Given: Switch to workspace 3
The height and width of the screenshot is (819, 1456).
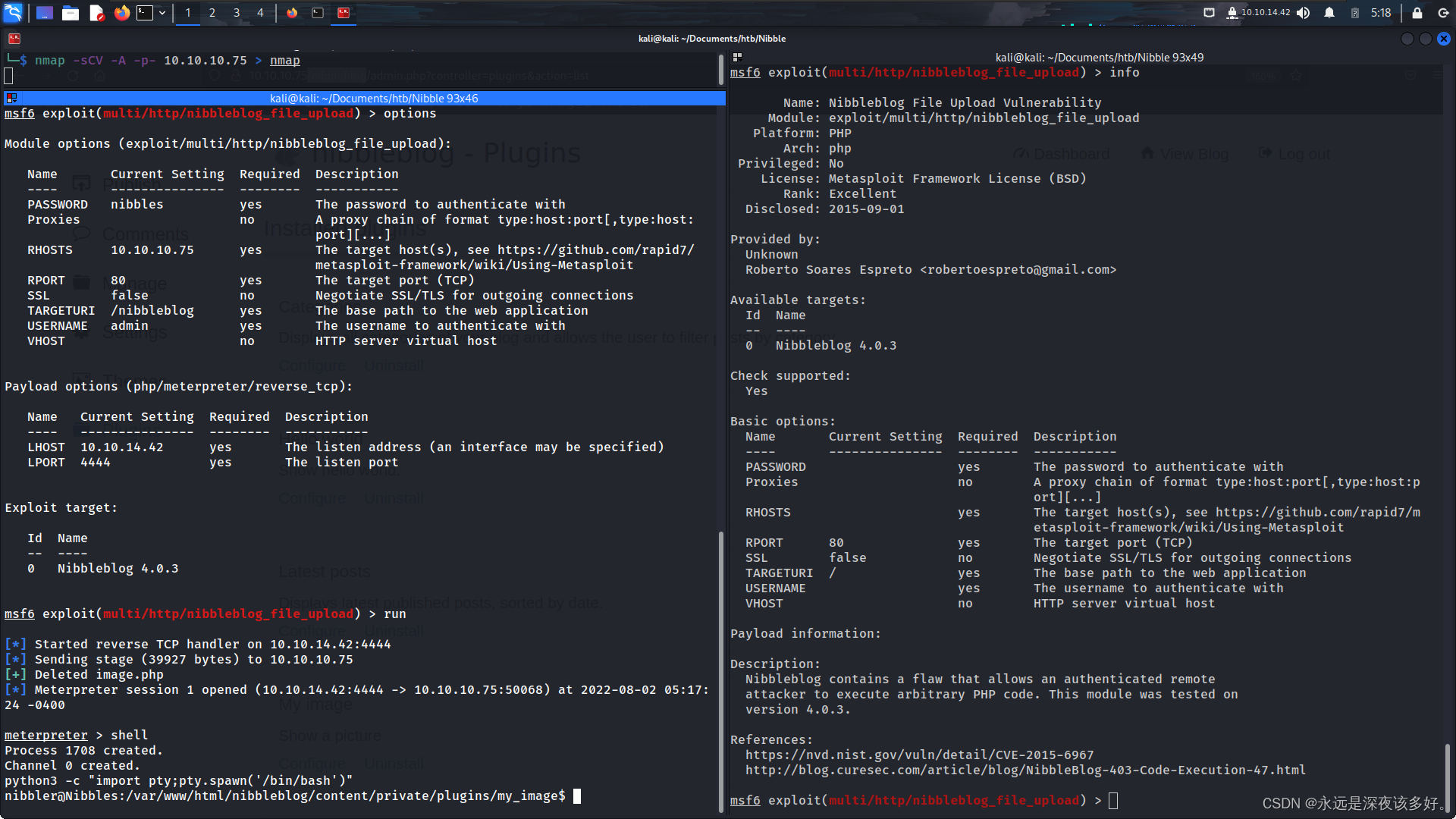Looking at the screenshot, I should (x=237, y=13).
